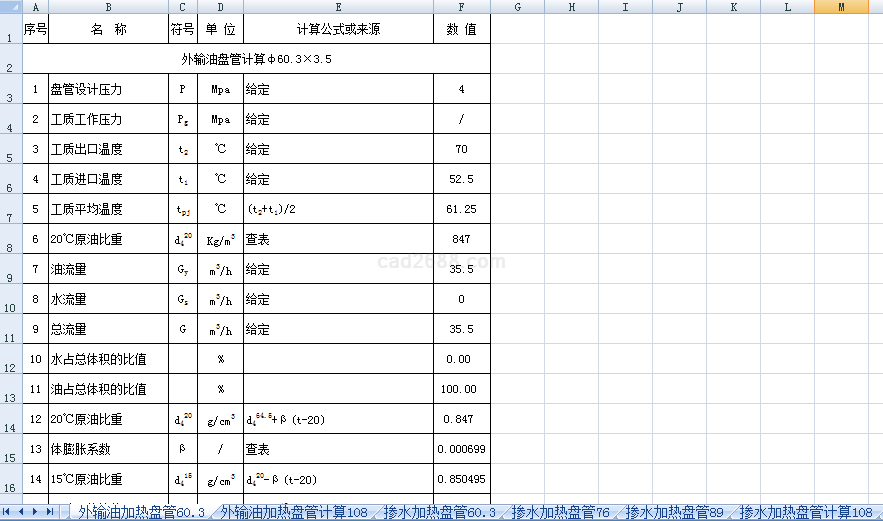883x521 pixels.
Task: Click next sheet navigation arrow
Action: (37, 512)
